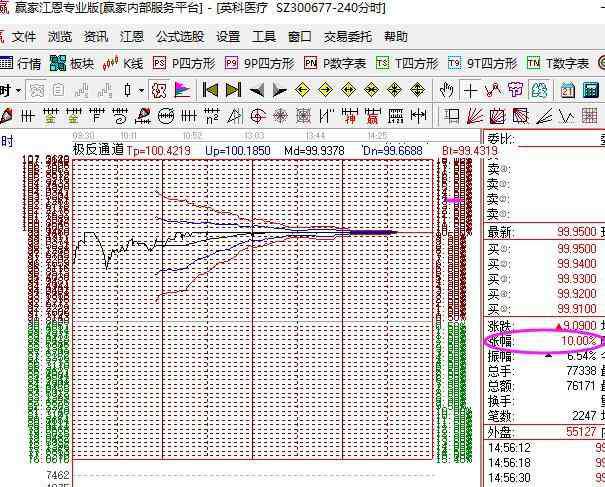Click the 涨幅 10.00% value
Screen dimensions: 605x487
coord(575,340)
